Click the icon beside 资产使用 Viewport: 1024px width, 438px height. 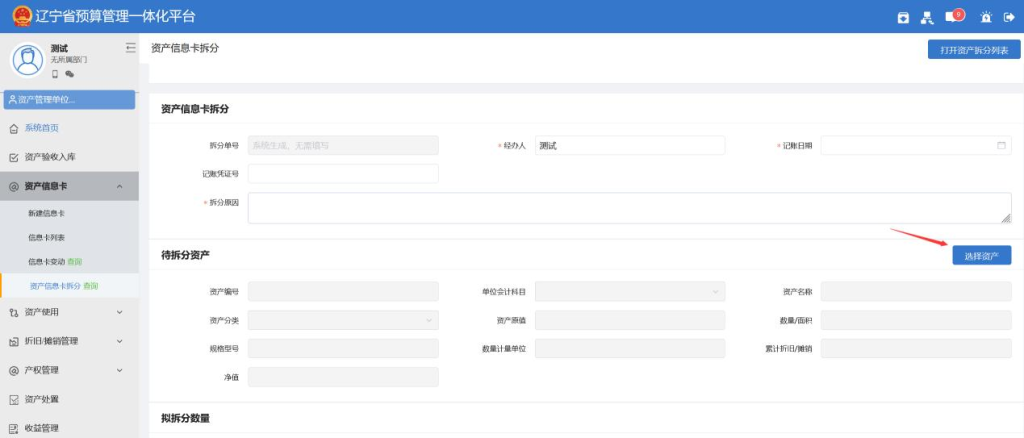[x=14, y=313]
